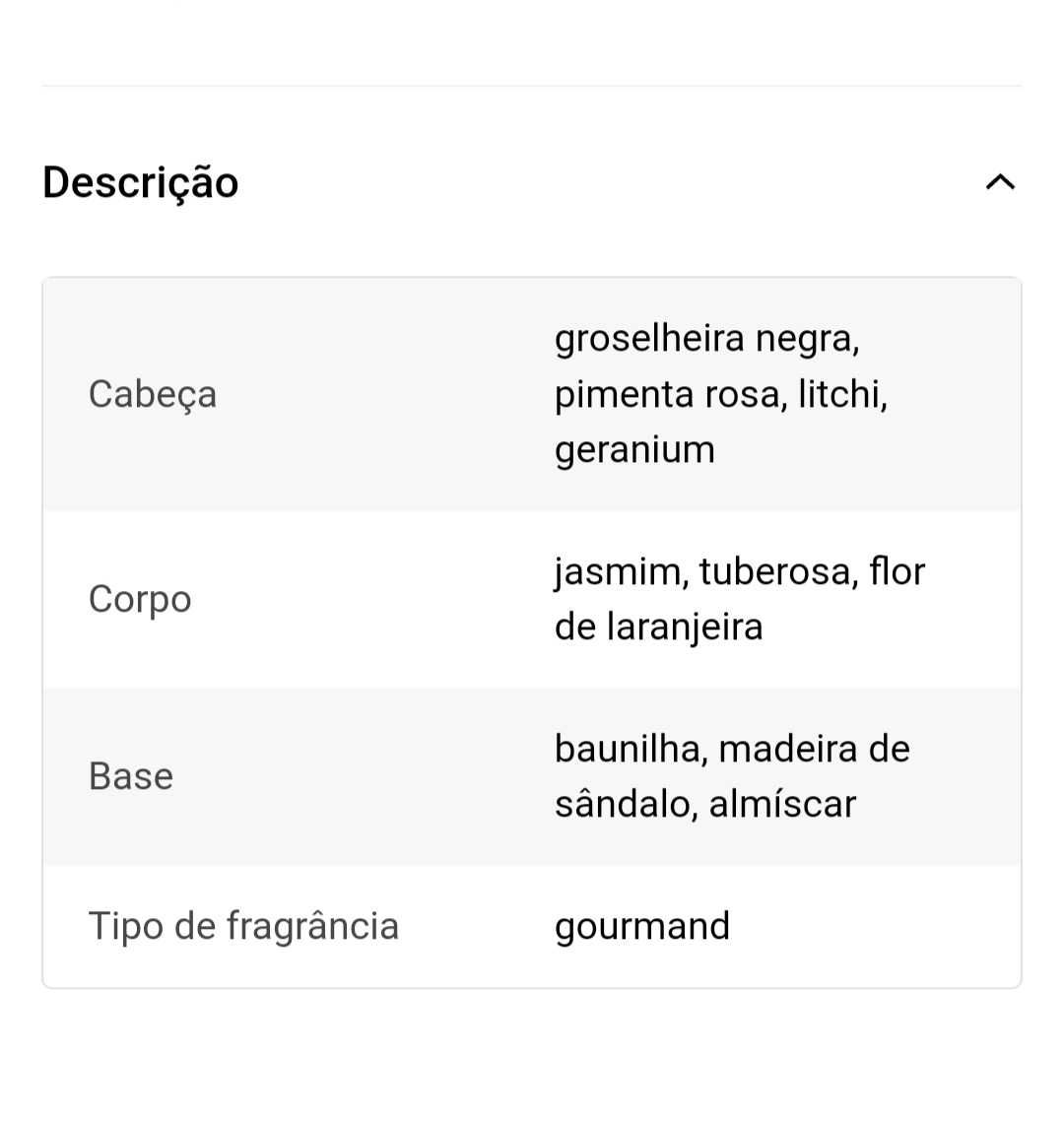1064x1125 pixels.
Task: Select the Cabeça row label
Action: click(x=153, y=394)
